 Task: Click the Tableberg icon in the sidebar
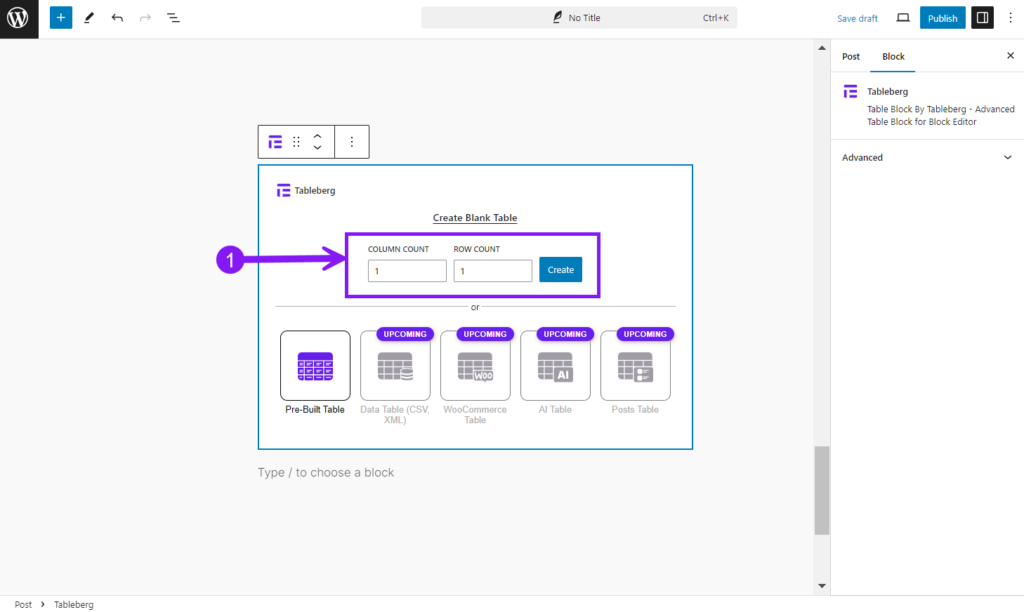pyautogui.click(x=850, y=91)
